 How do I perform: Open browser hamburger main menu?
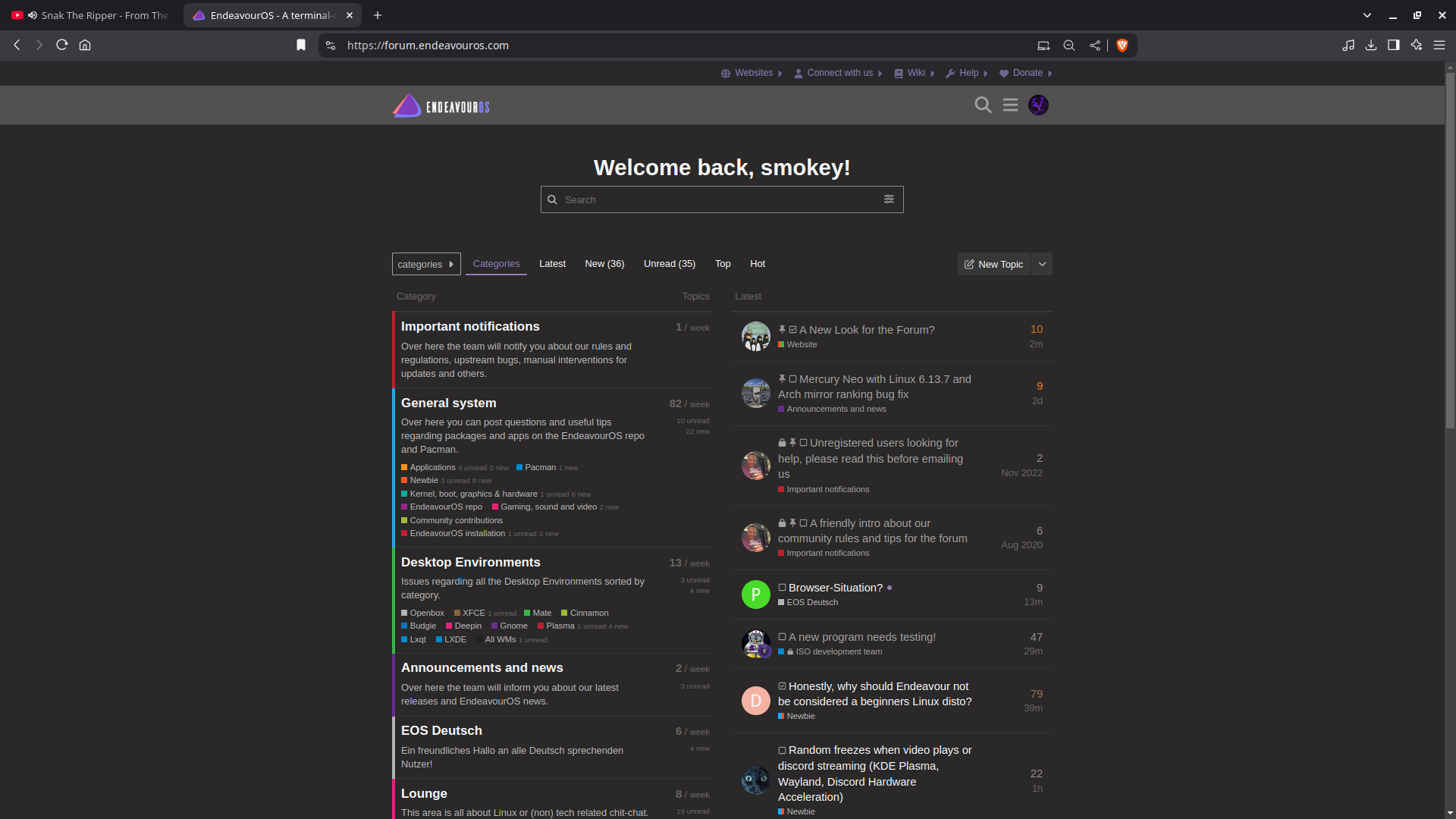(x=1439, y=45)
